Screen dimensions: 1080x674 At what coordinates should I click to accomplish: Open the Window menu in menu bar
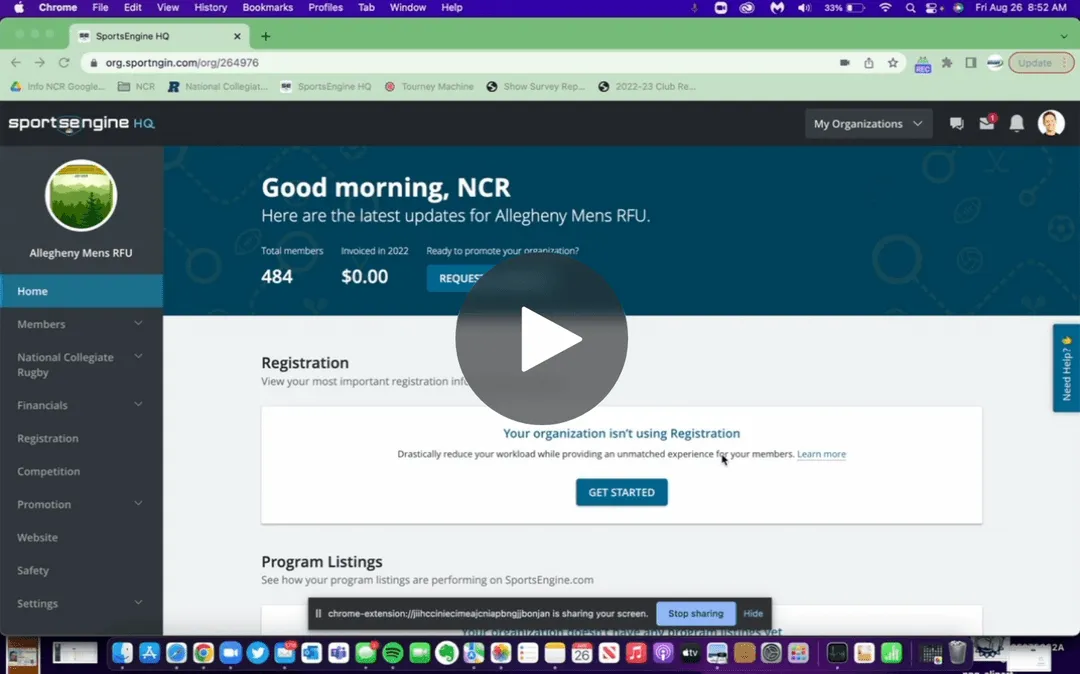point(408,8)
